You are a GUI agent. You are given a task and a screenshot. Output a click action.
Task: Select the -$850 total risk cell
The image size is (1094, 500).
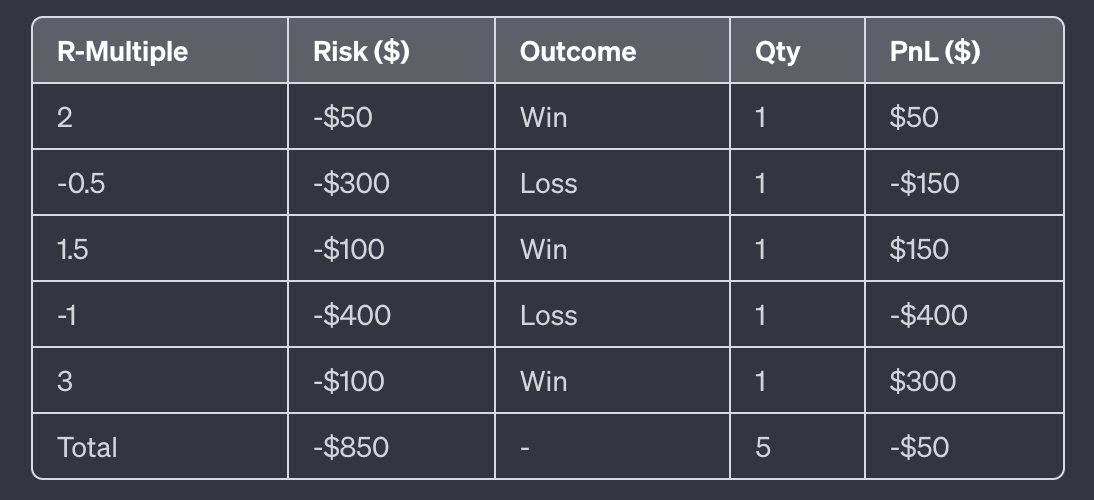(350, 447)
